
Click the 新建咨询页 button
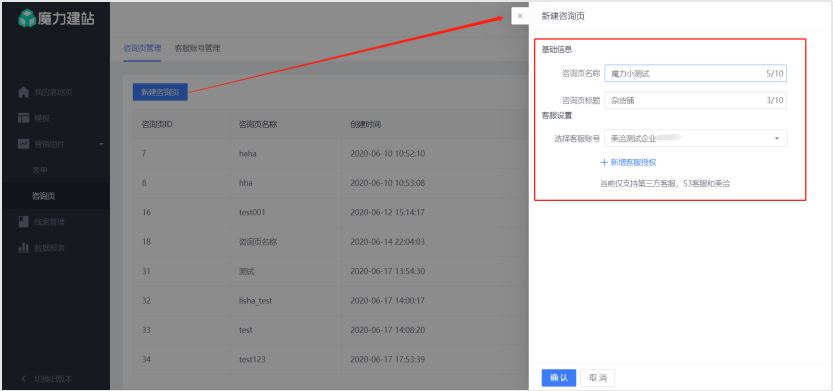160,92
